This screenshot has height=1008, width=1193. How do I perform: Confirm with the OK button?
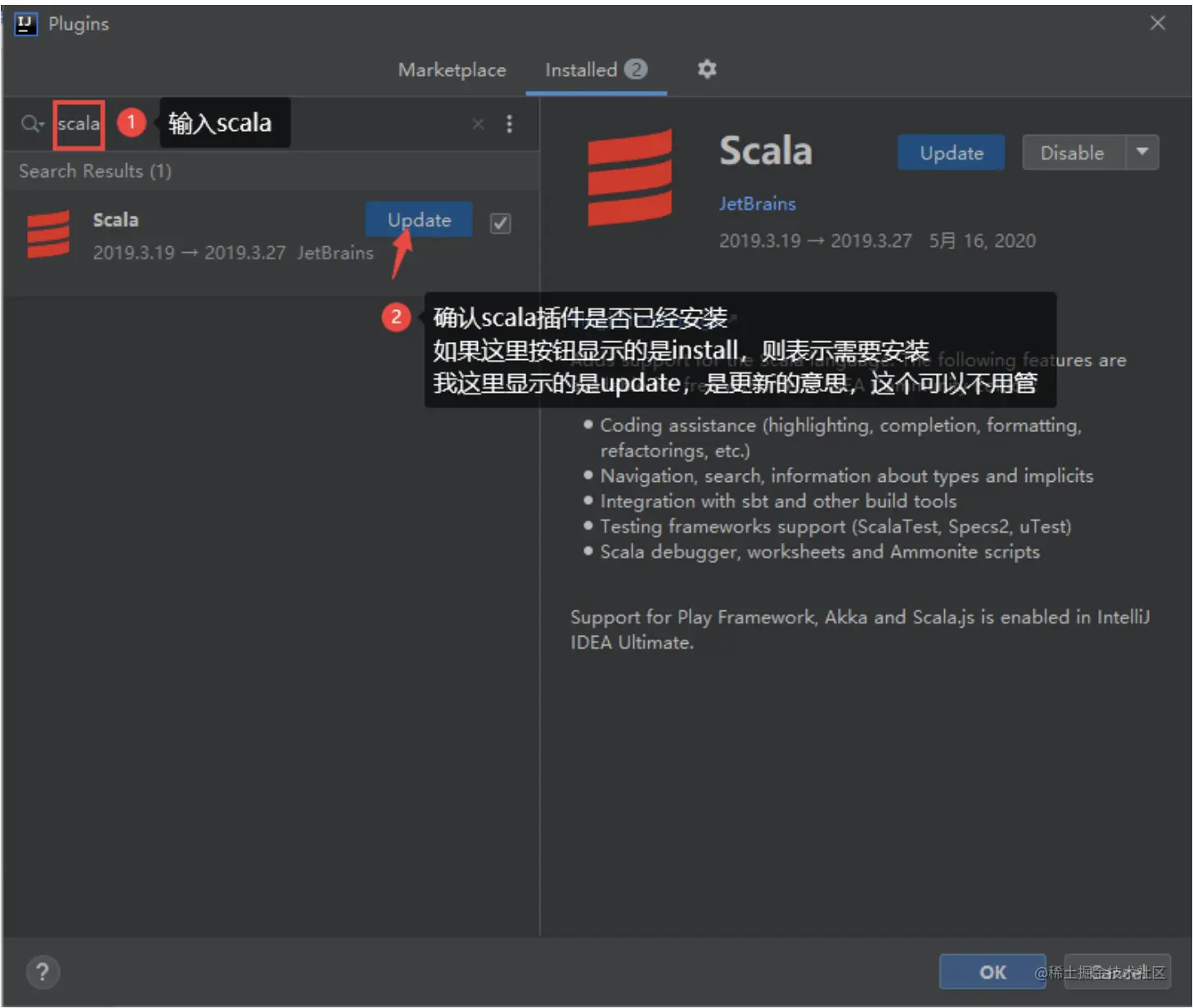(993, 972)
